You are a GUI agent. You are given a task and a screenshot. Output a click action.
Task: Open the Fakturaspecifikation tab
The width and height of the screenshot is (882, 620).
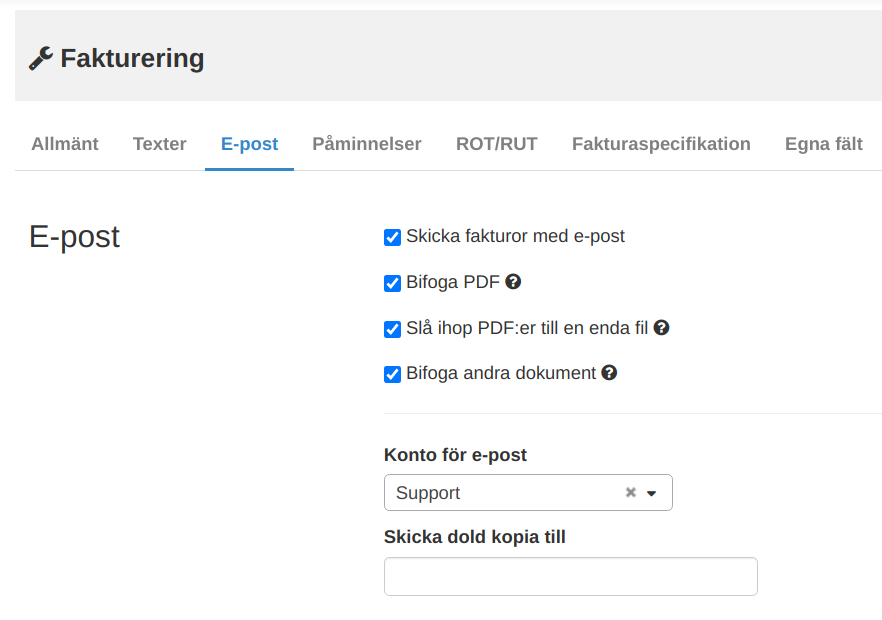pos(661,144)
